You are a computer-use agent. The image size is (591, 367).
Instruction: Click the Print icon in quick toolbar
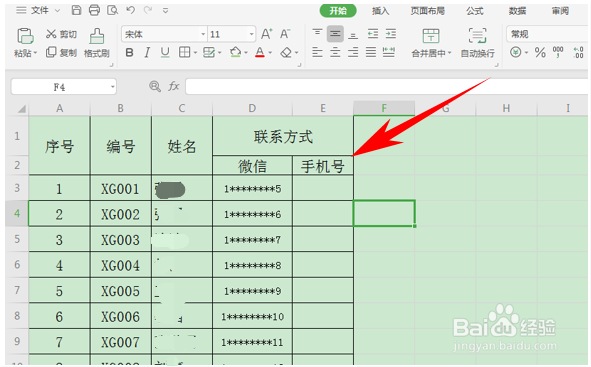coord(94,10)
